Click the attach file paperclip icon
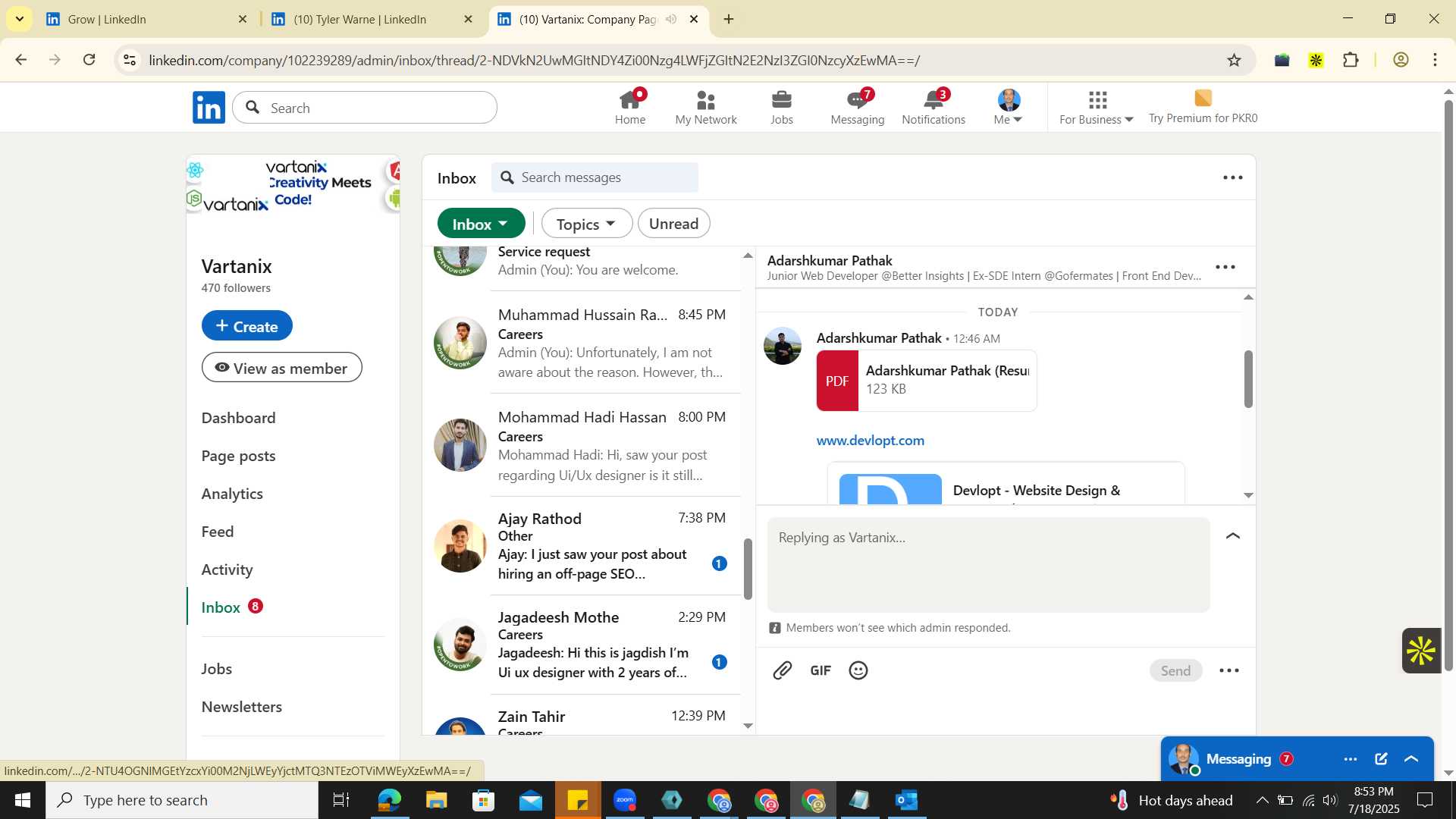This screenshot has width=1456, height=819. (x=783, y=670)
